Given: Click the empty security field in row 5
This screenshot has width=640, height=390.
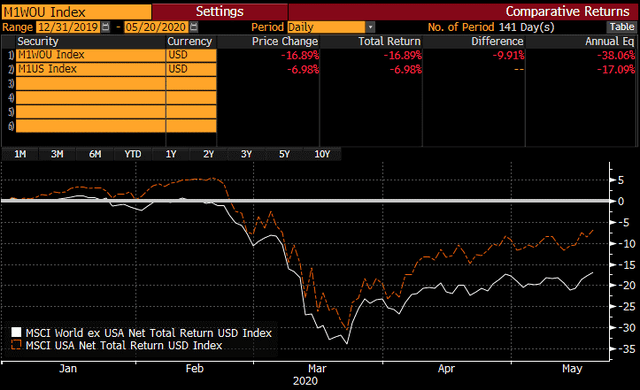Looking at the screenshot, I should 91,111.
